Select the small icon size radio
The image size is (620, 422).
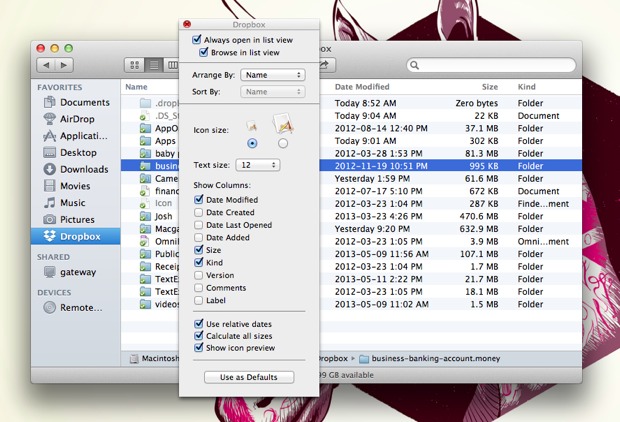click(x=252, y=143)
